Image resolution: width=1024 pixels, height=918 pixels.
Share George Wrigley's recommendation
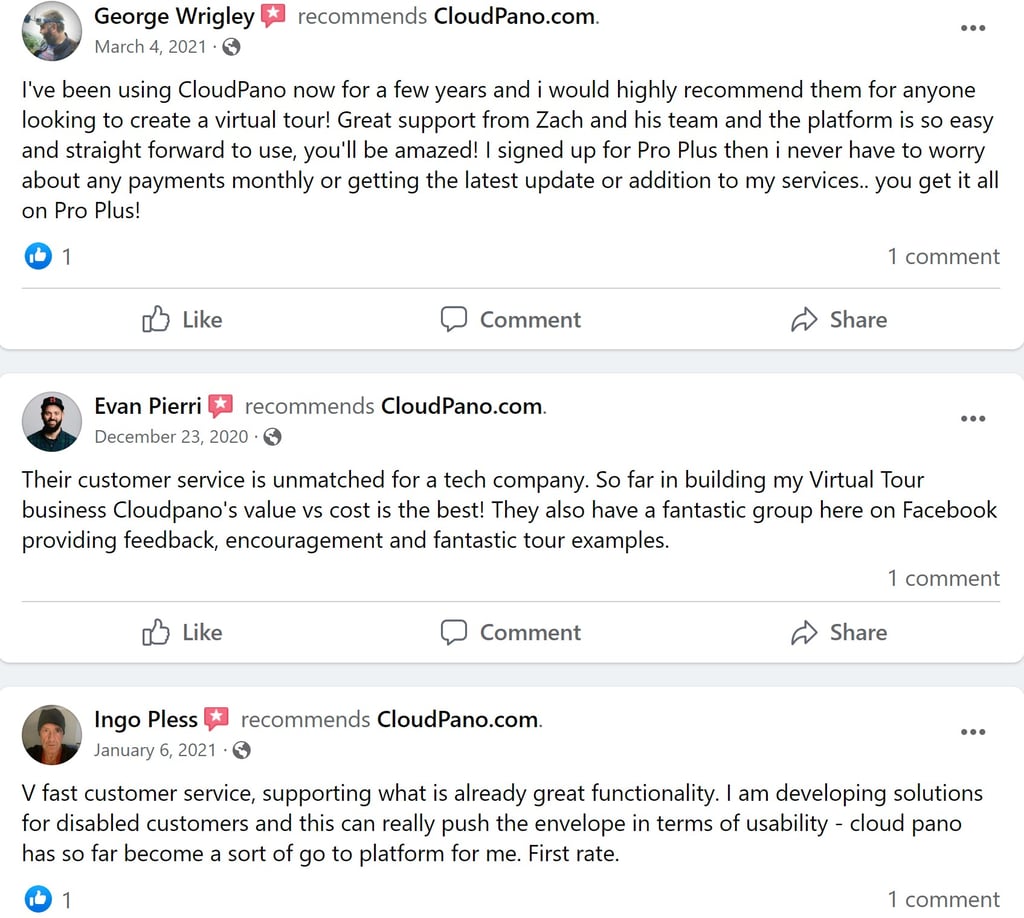[x=838, y=320]
